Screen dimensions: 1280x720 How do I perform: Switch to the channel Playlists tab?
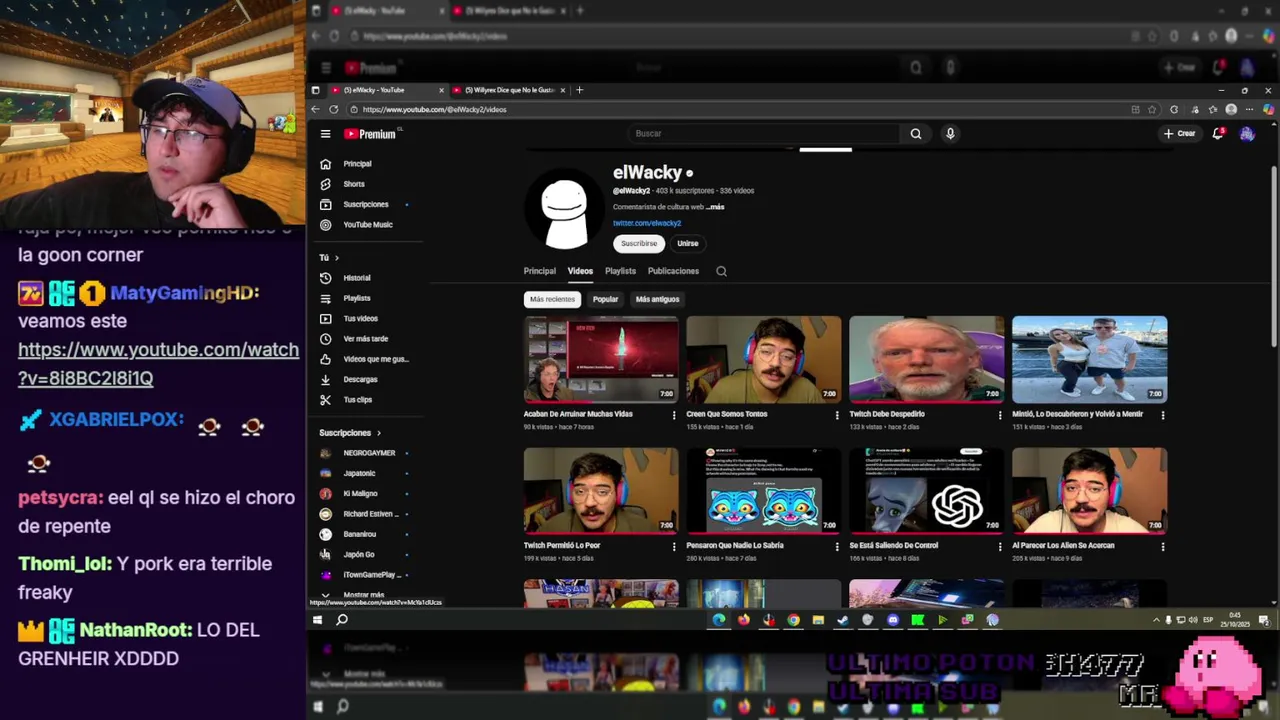click(620, 271)
